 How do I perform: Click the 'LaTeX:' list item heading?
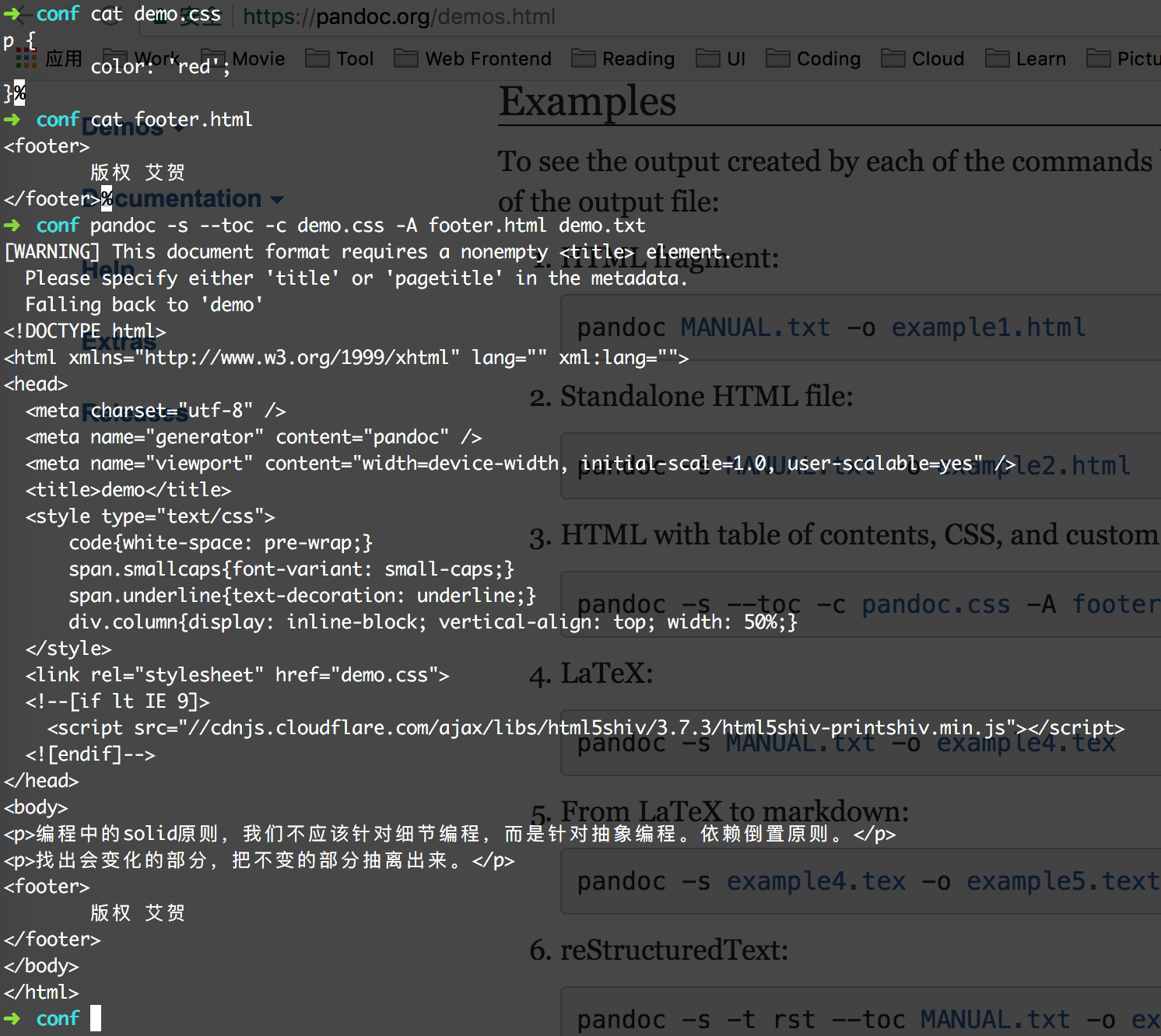(x=607, y=674)
